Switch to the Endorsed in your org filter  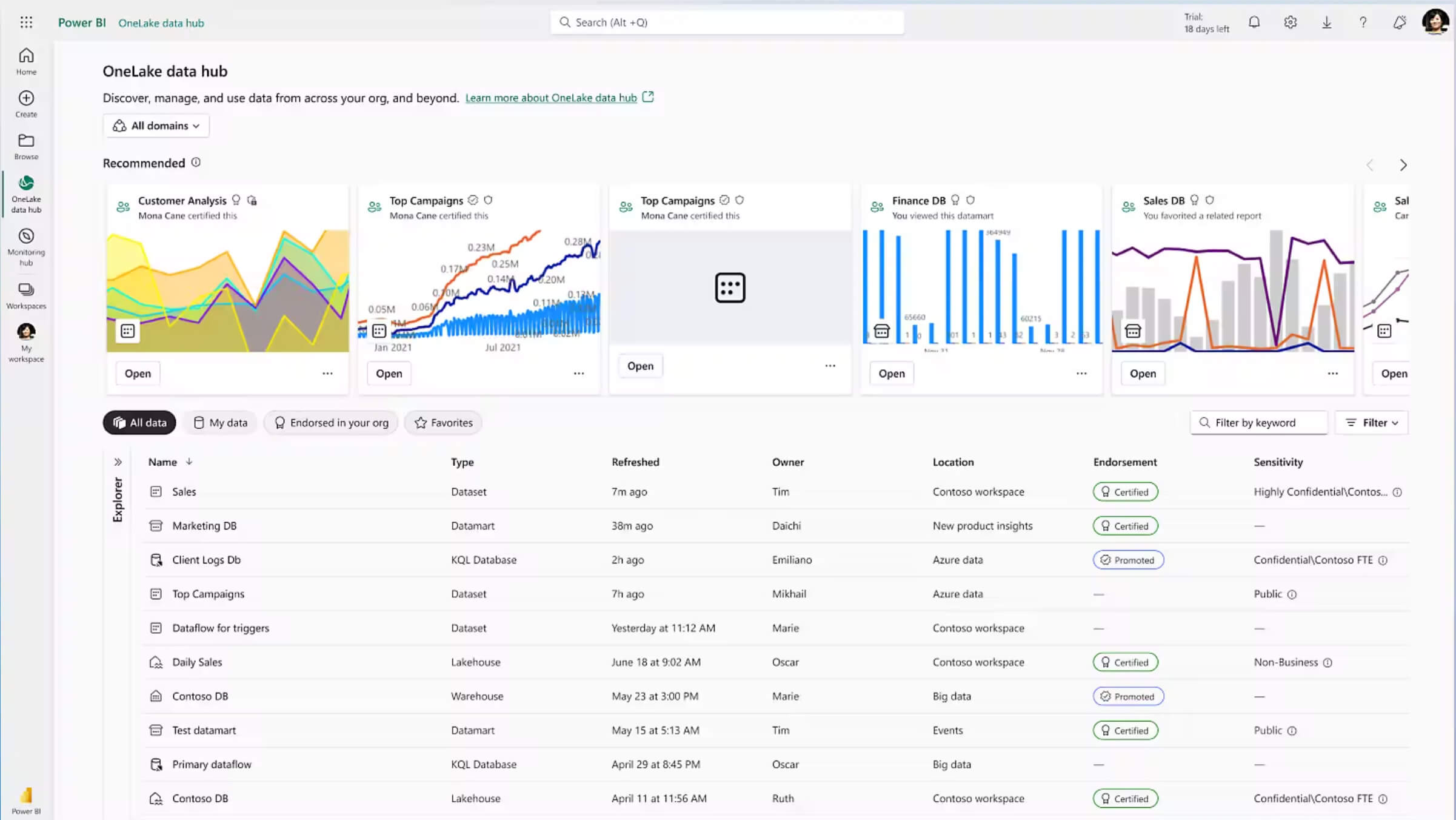(x=330, y=422)
